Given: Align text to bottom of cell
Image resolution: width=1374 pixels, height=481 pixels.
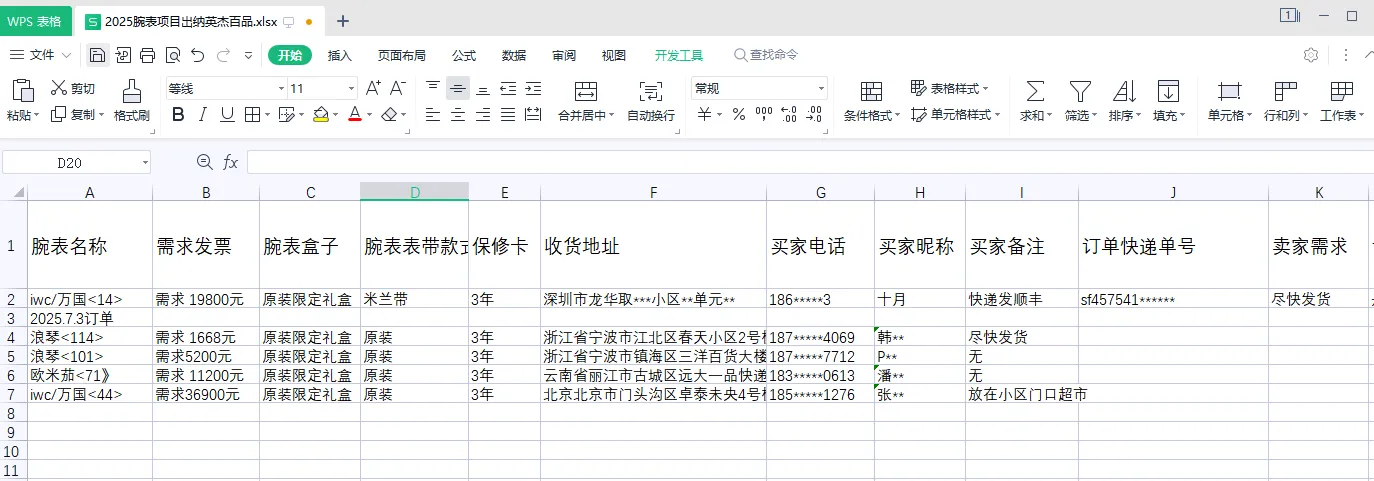Looking at the screenshot, I should [483, 88].
